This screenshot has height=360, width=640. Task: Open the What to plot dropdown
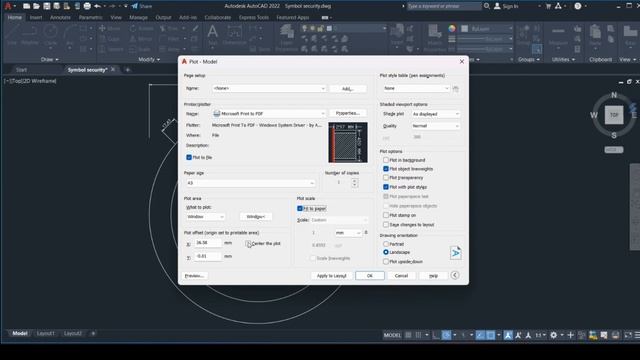205,217
